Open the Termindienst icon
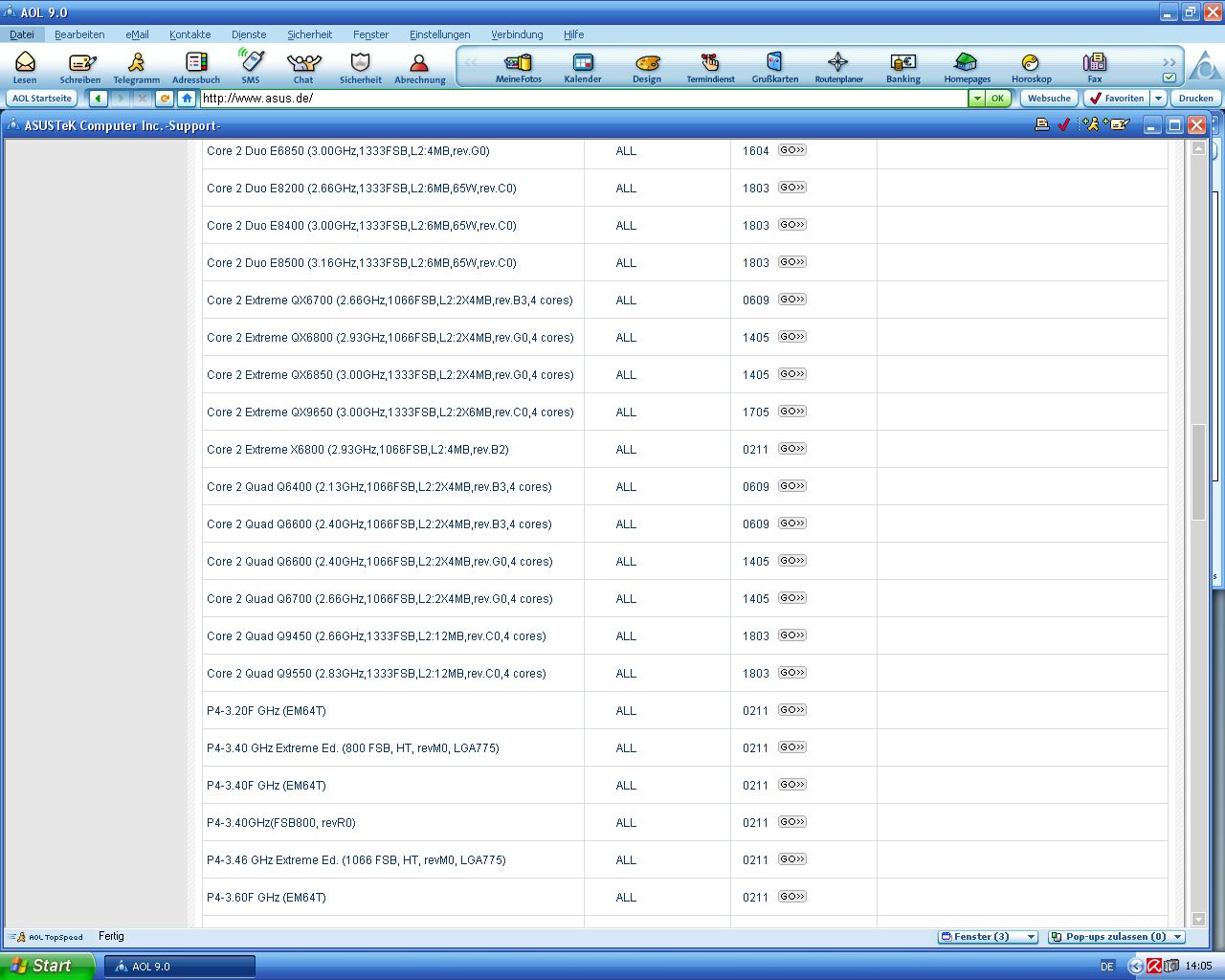Viewport: 1225px width, 980px height. click(710, 67)
